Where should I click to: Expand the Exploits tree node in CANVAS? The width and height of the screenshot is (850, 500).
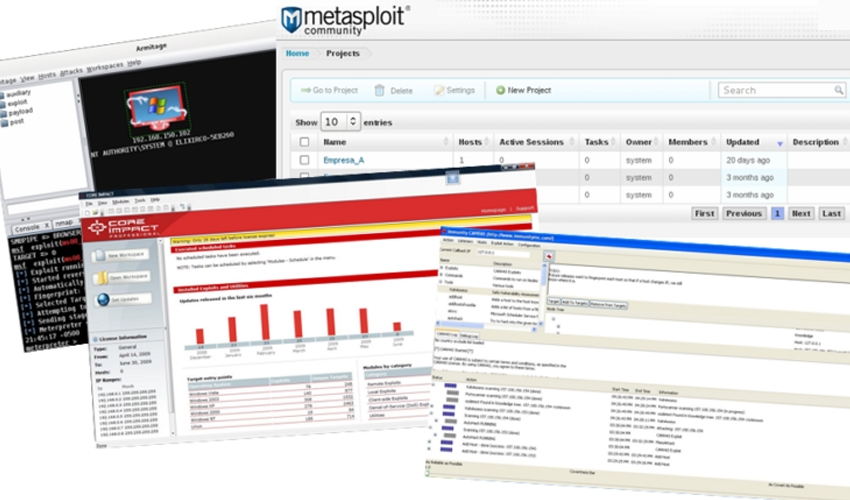tap(441, 268)
